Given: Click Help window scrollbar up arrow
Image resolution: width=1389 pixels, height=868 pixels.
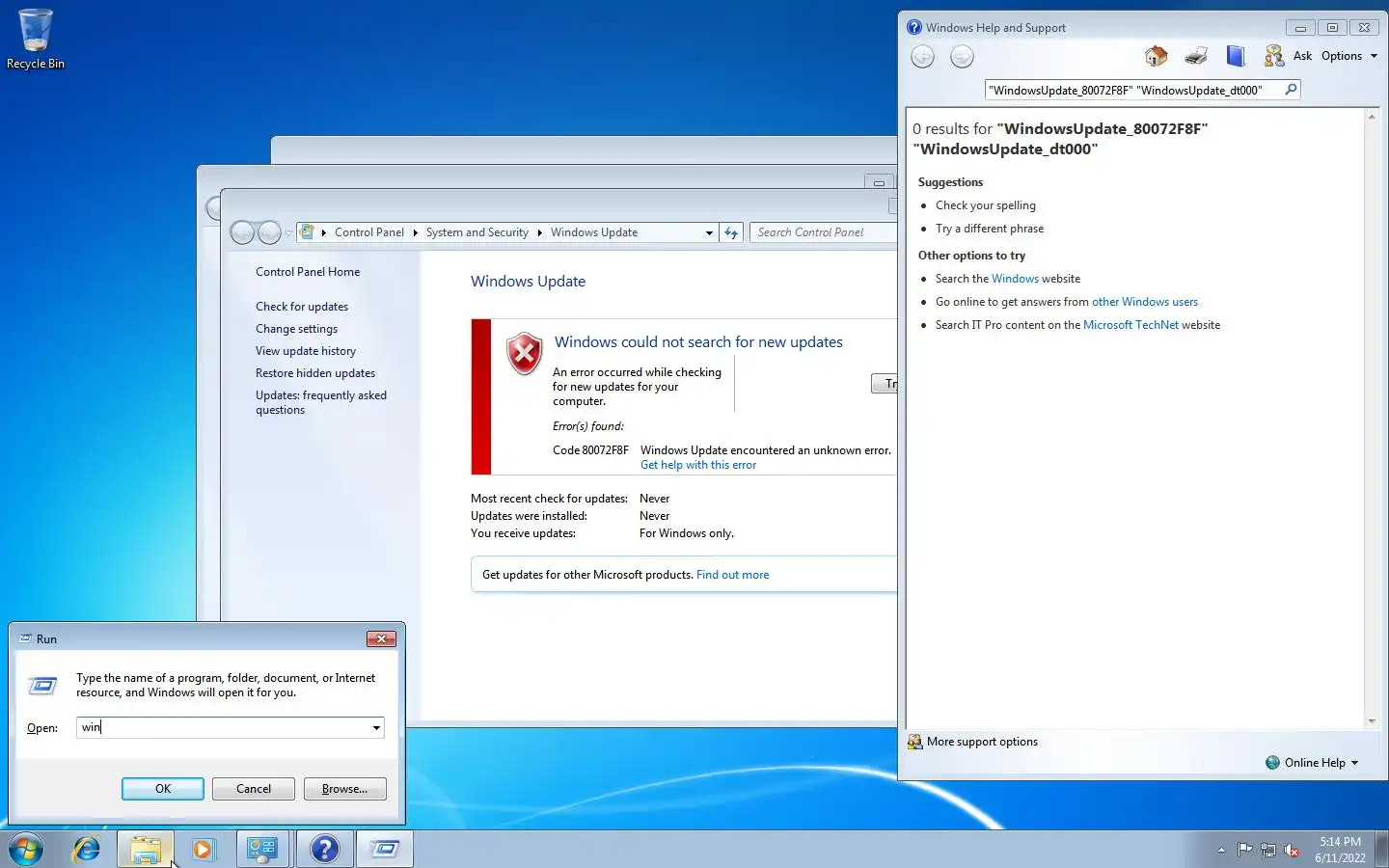Looking at the screenshot, I should [x=1372, y=117].
